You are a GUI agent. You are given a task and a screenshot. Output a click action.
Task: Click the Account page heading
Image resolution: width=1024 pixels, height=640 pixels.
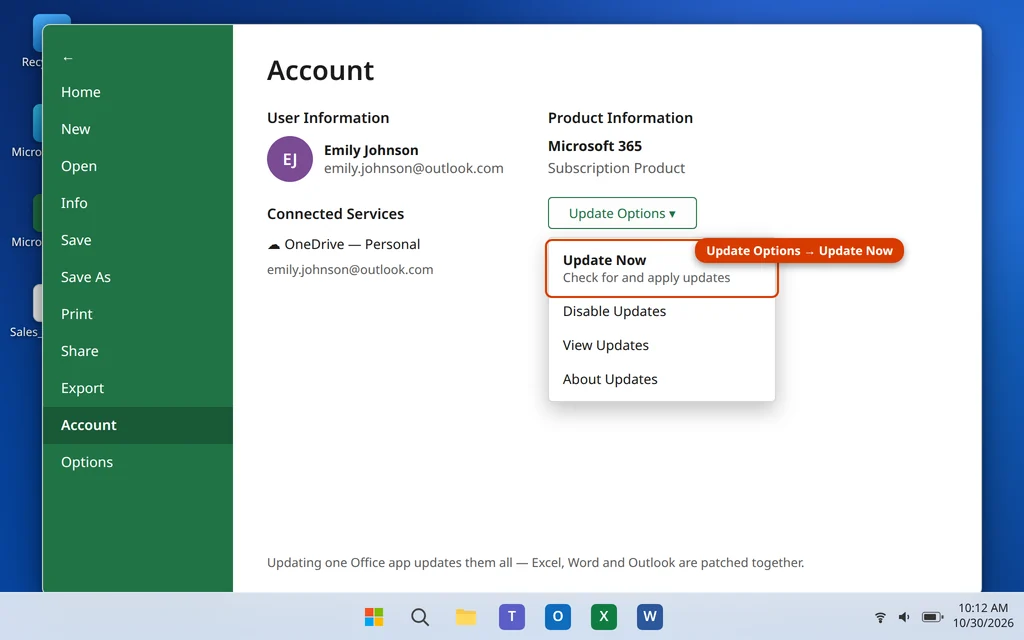click(320, 71)
